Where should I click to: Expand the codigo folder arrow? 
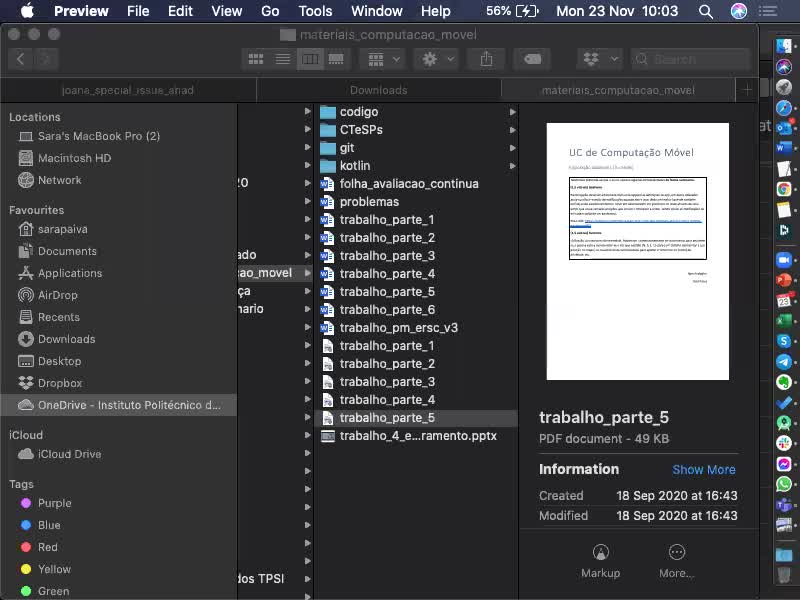click(x=512, y=112)
